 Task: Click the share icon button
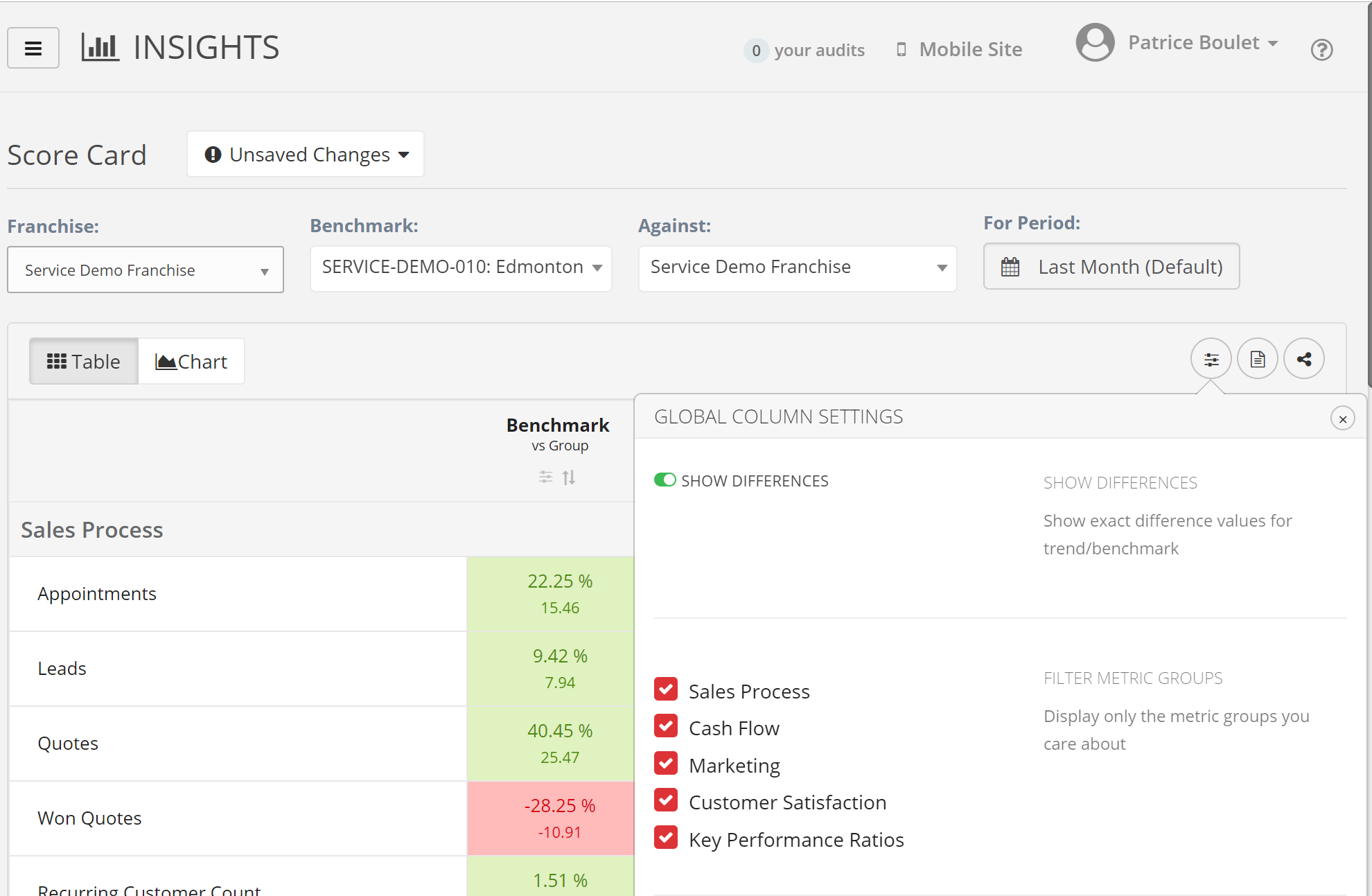point(1303,359)
